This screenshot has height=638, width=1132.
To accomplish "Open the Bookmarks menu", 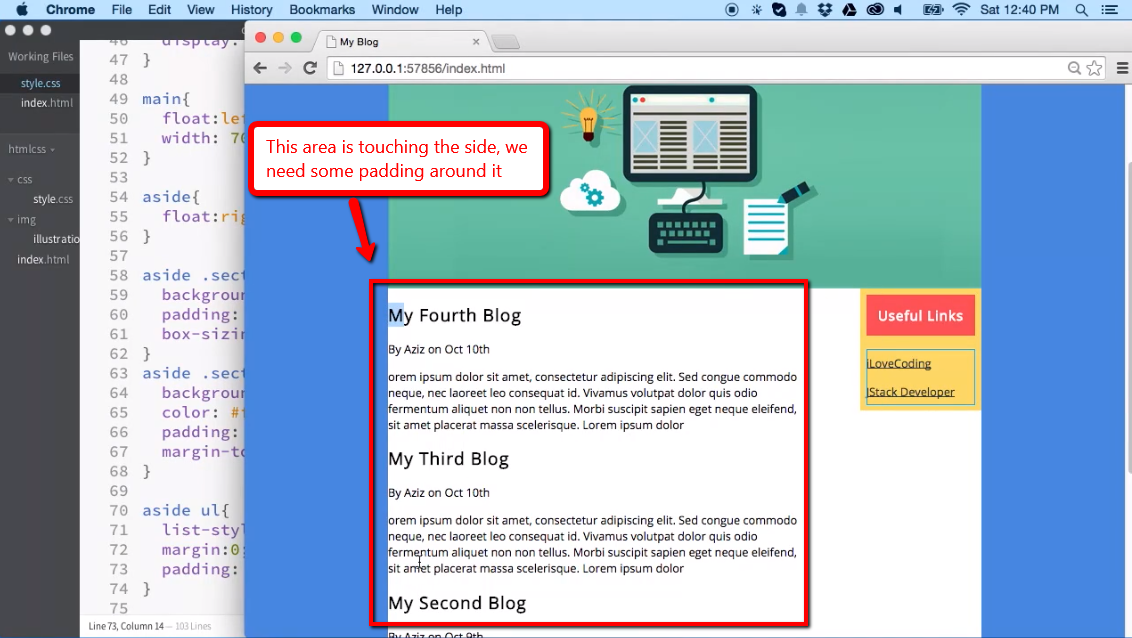I will 322,10.
